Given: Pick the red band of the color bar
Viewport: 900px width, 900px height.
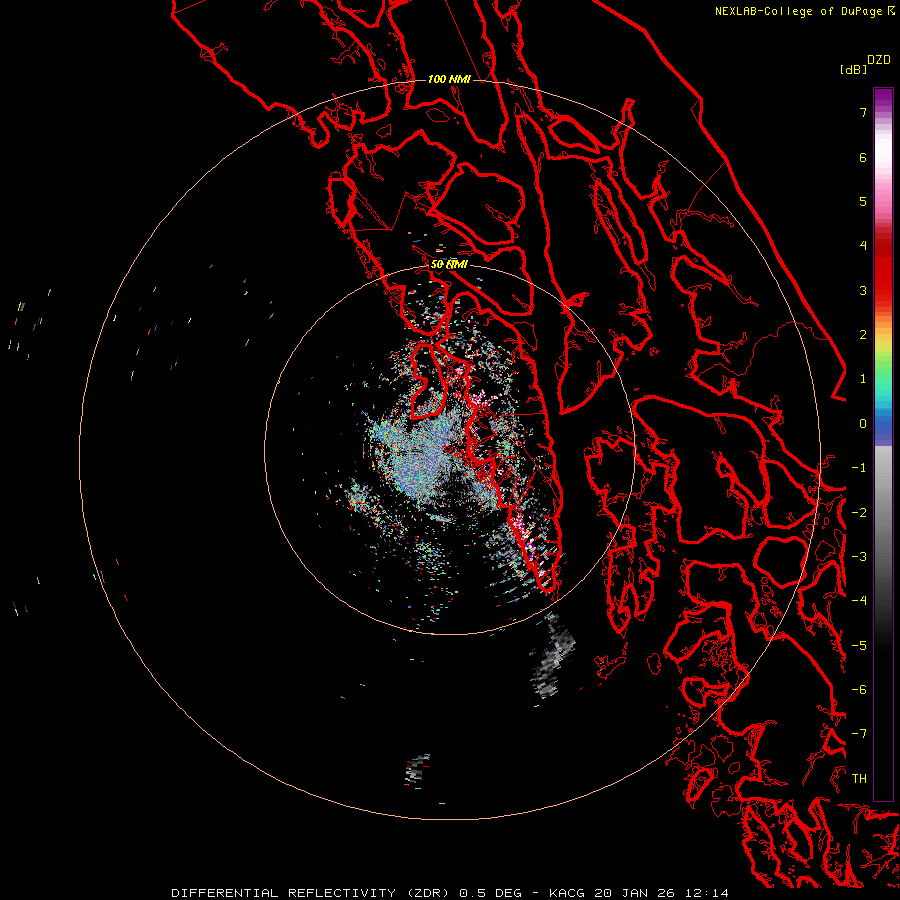Looking at the screenshot, I should 883,267.
